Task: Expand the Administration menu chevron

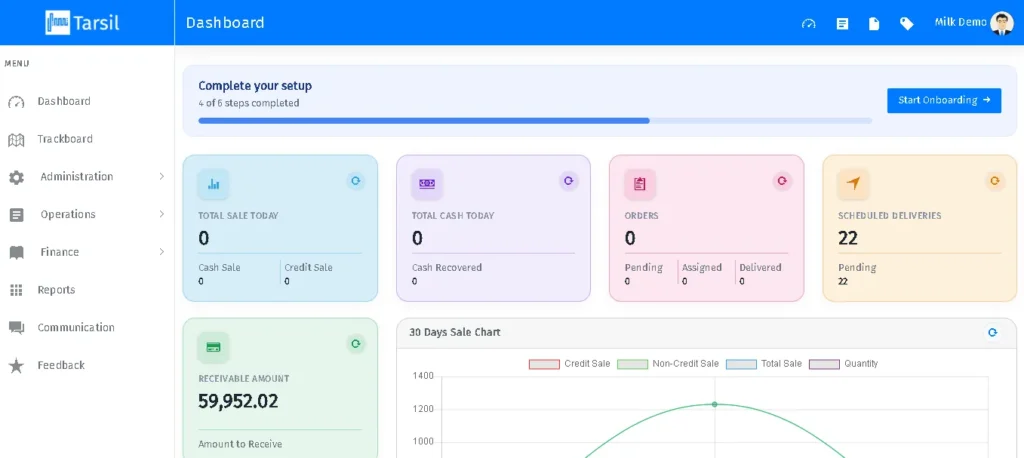Action: coord(161,176)
